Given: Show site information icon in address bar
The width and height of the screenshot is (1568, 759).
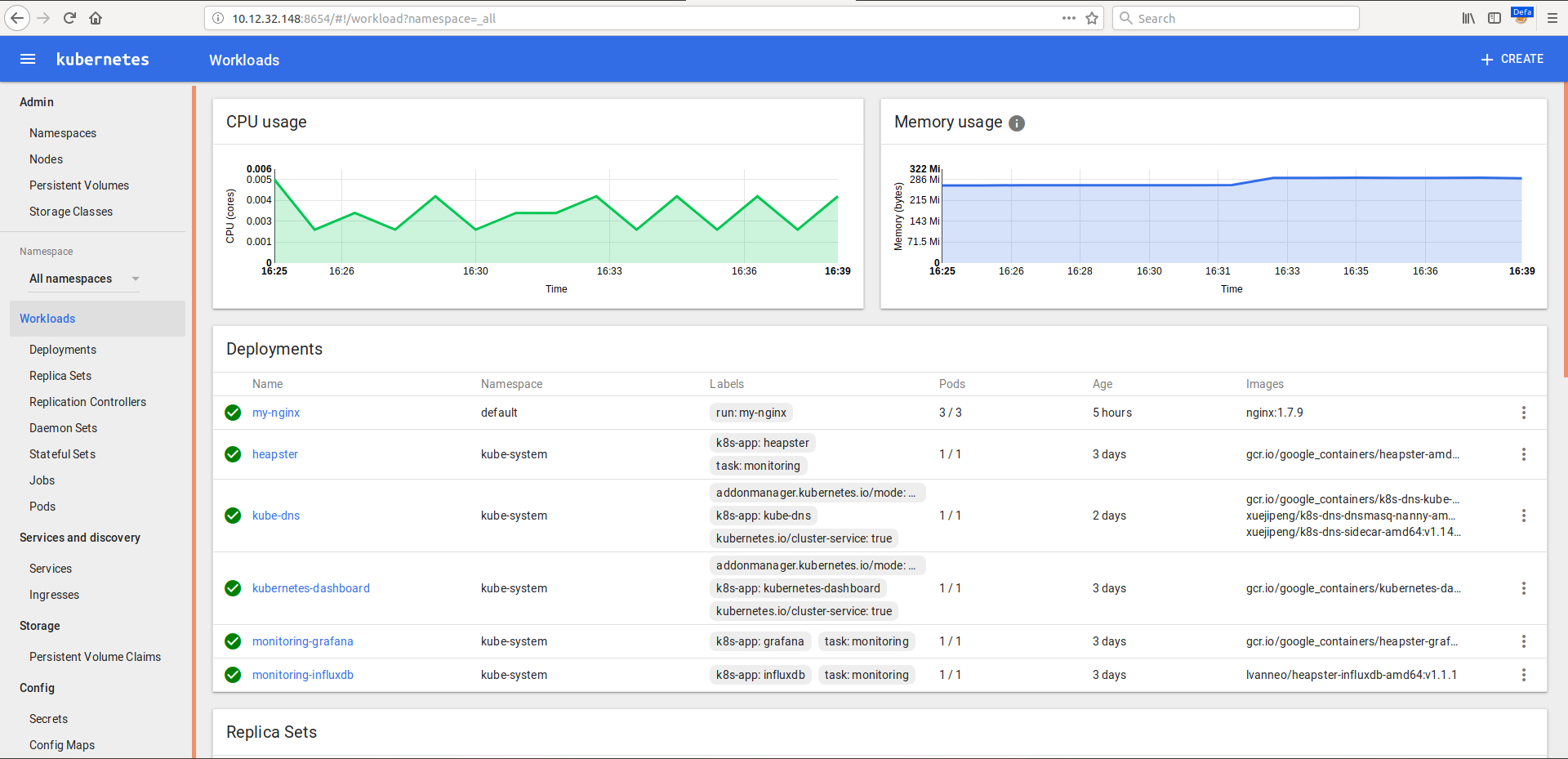Looking at the screenshot, I should (218, 18).
